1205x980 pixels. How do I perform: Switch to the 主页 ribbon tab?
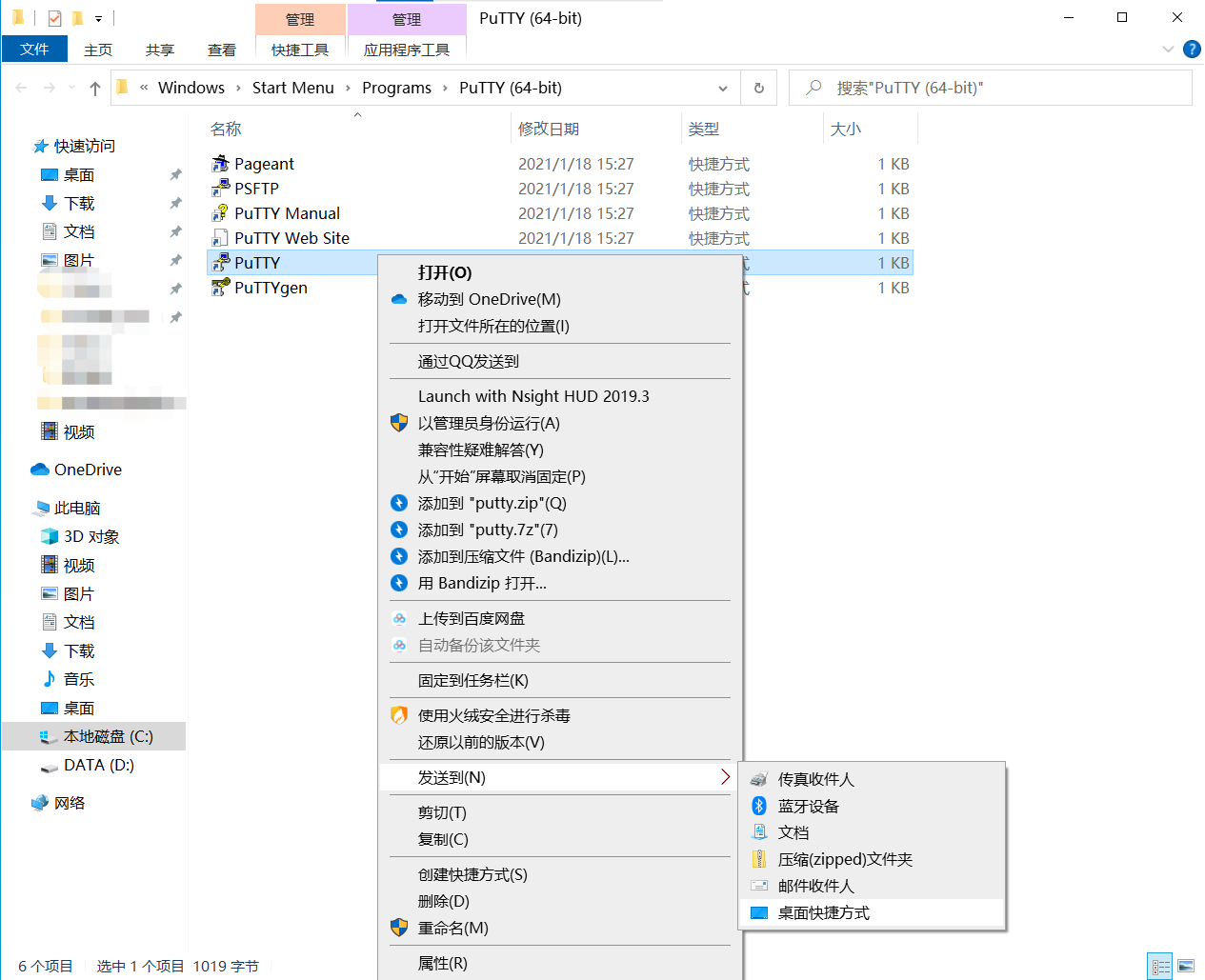coord(98,50)
